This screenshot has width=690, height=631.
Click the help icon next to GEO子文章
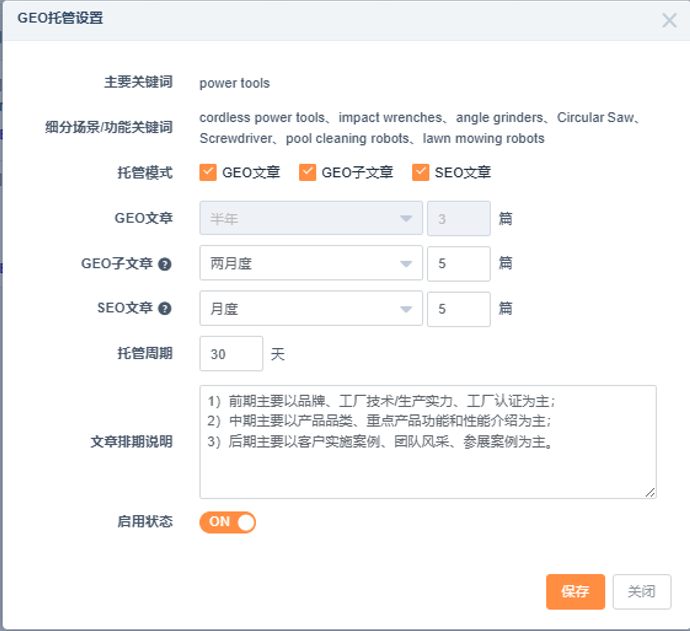[x=165, y=264]
